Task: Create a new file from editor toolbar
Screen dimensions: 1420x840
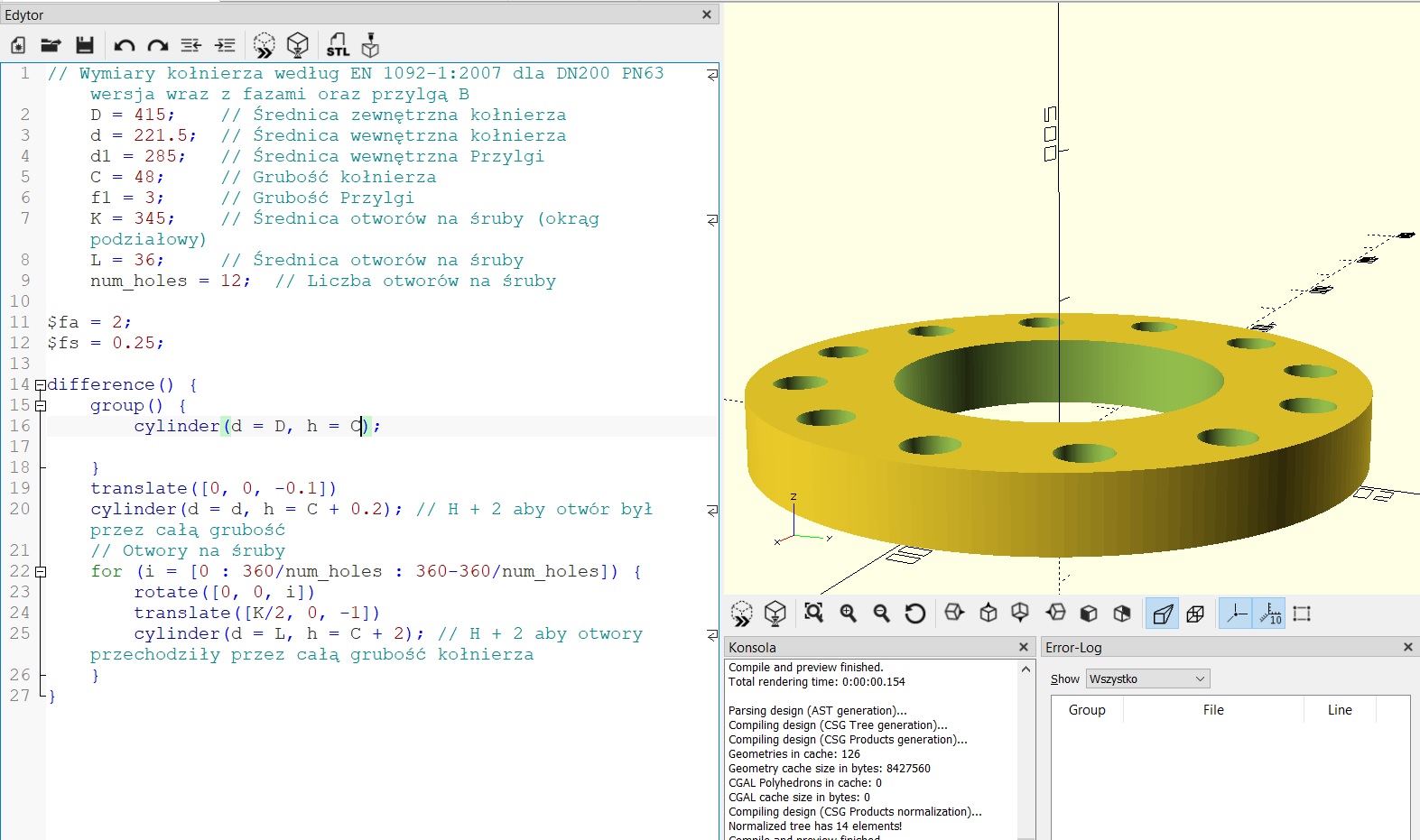Action: coord(18,45)
